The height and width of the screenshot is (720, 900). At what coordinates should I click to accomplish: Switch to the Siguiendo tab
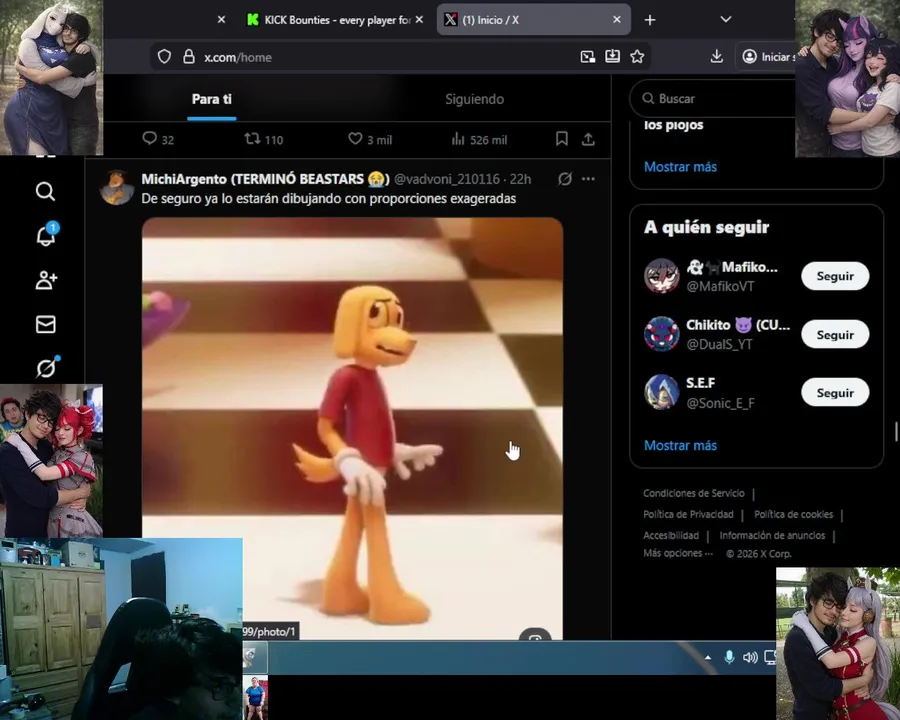[475, 99]
